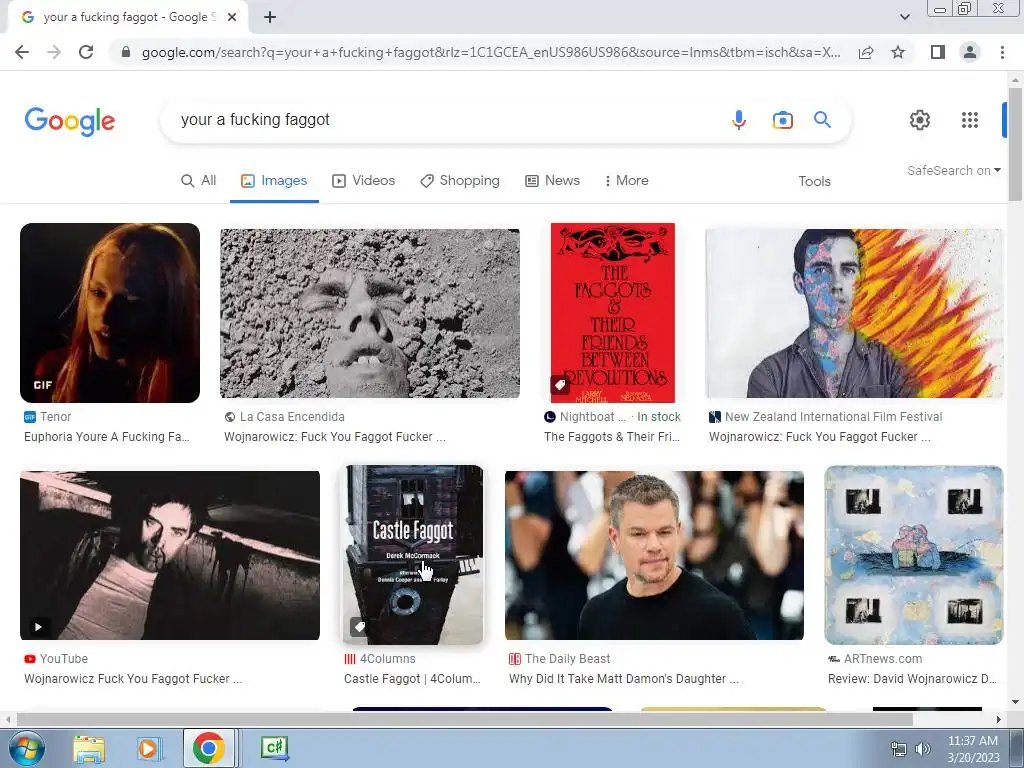Open the La Casa Encendida source link
1024x768 pixels.
(284, 417)
